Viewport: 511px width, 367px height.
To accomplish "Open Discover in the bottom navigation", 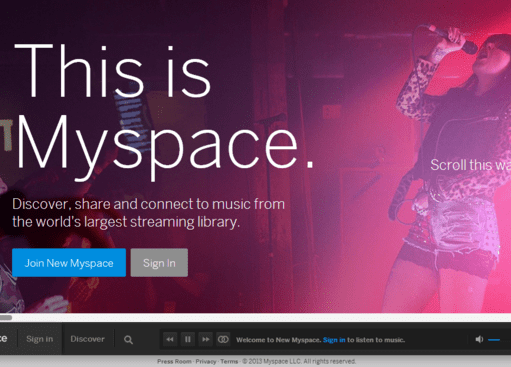I will 87,339.
